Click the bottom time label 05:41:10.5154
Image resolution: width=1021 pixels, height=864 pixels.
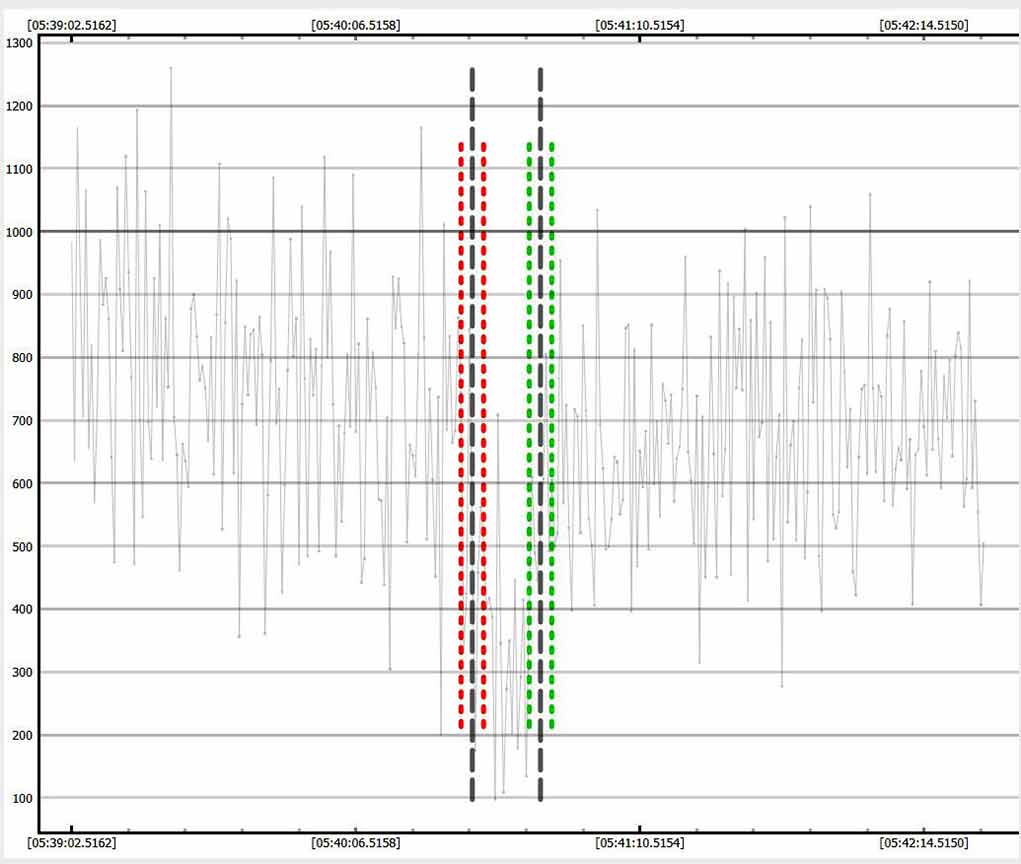639,843
